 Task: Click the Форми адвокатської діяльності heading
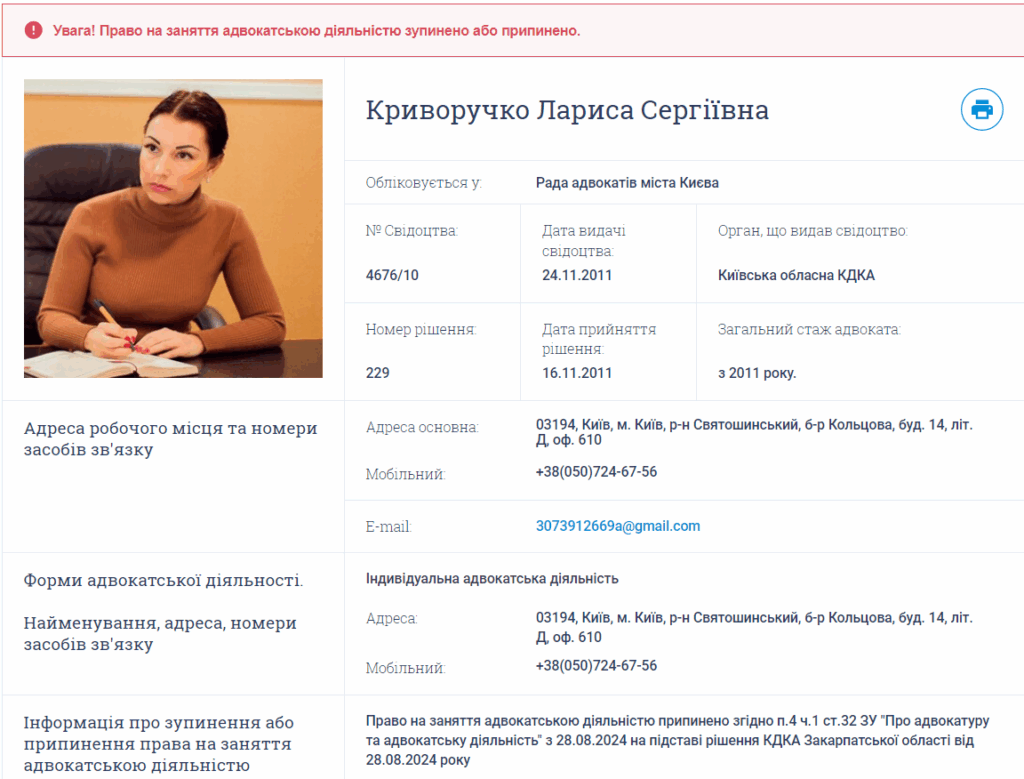(163, 580)
